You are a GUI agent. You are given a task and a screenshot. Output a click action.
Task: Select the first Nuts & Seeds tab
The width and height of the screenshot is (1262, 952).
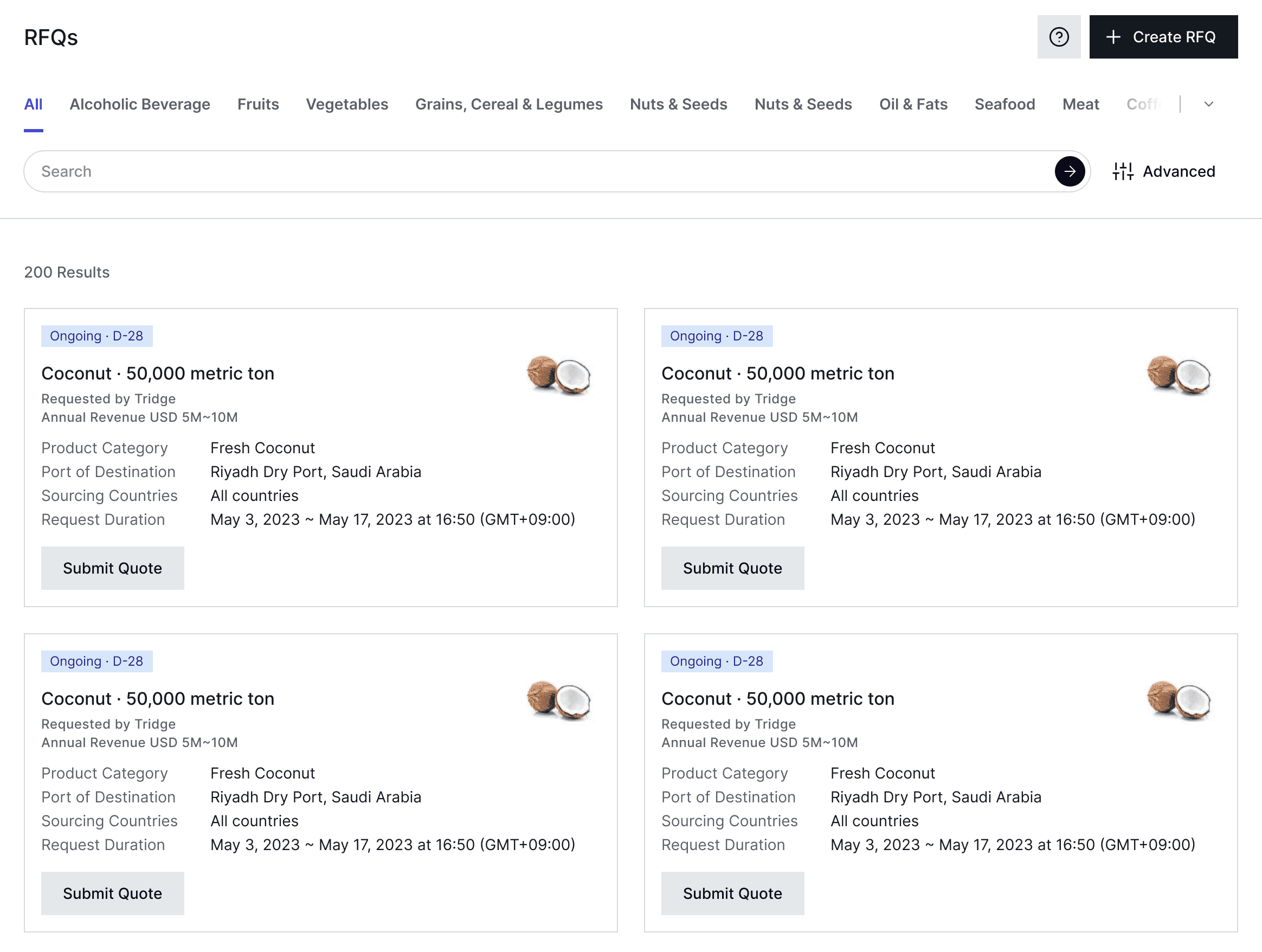(x=678, y=105)
